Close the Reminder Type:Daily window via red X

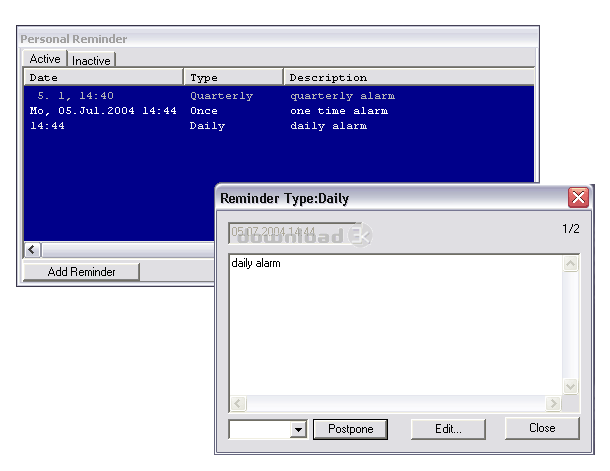click(x=578, y=198)
